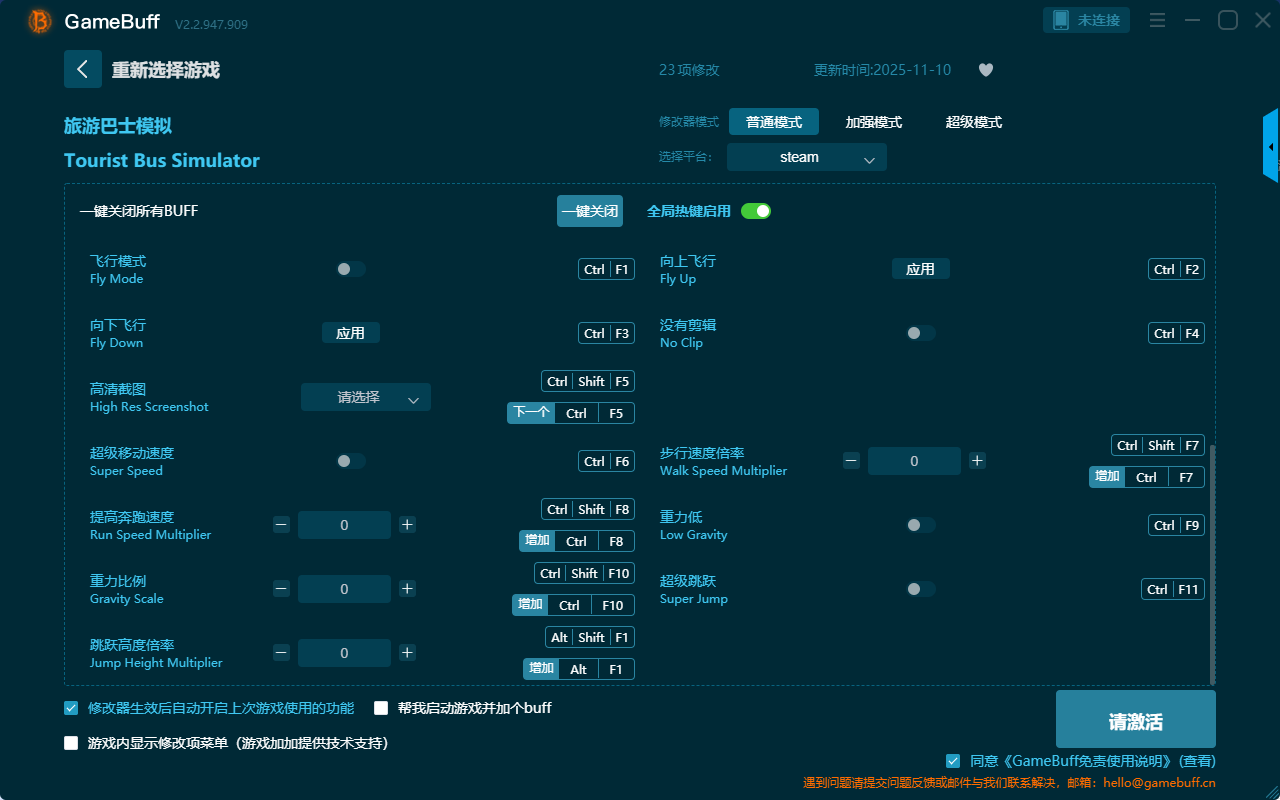Switch to 加强模式 tab
1280x800 pixels.
(873, 122)
